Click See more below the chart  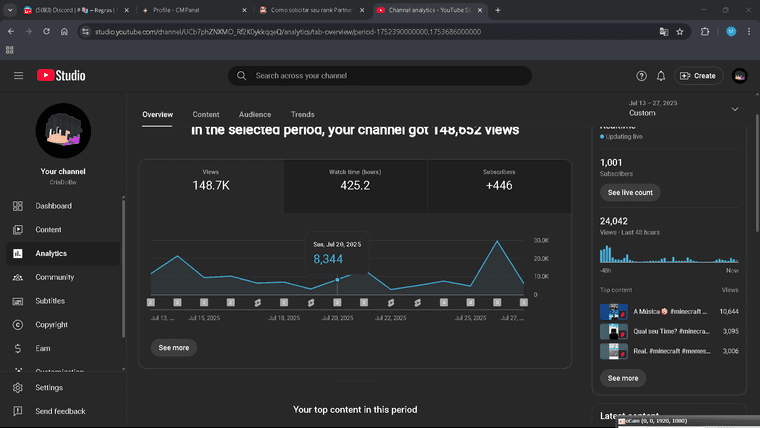(174, 348)
